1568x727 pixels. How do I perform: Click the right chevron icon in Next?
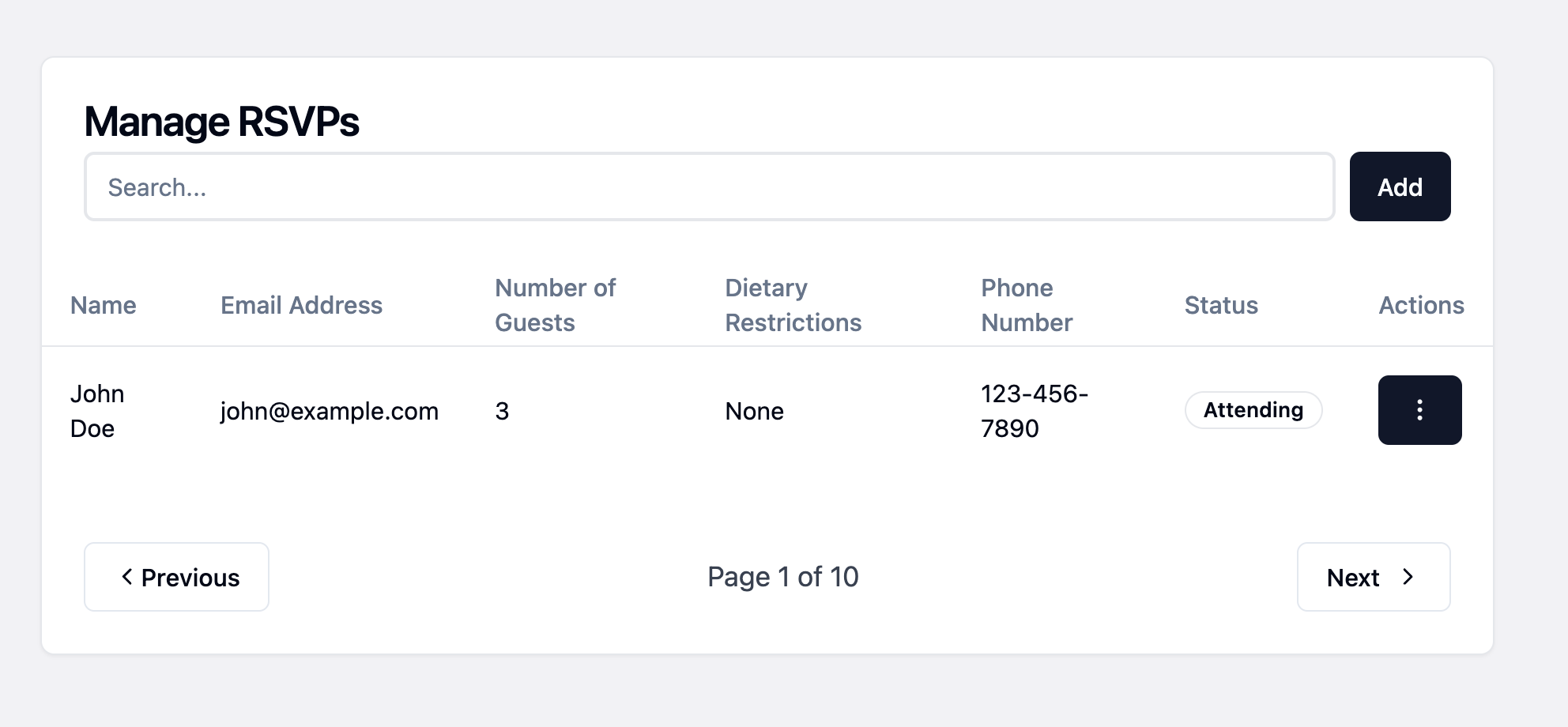point(1408,577)
